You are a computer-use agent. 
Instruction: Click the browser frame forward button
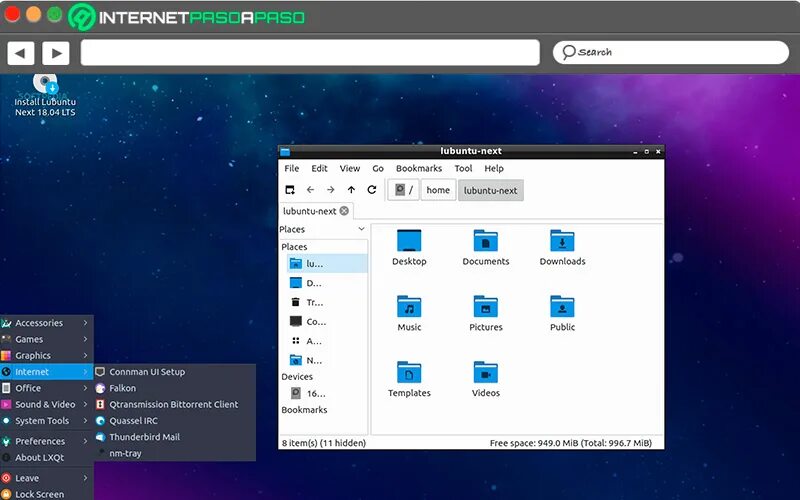(56, 53)
